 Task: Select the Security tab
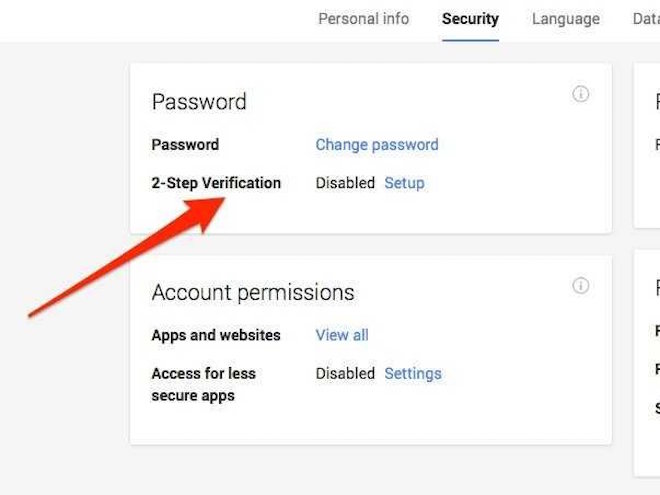(470, 19)
